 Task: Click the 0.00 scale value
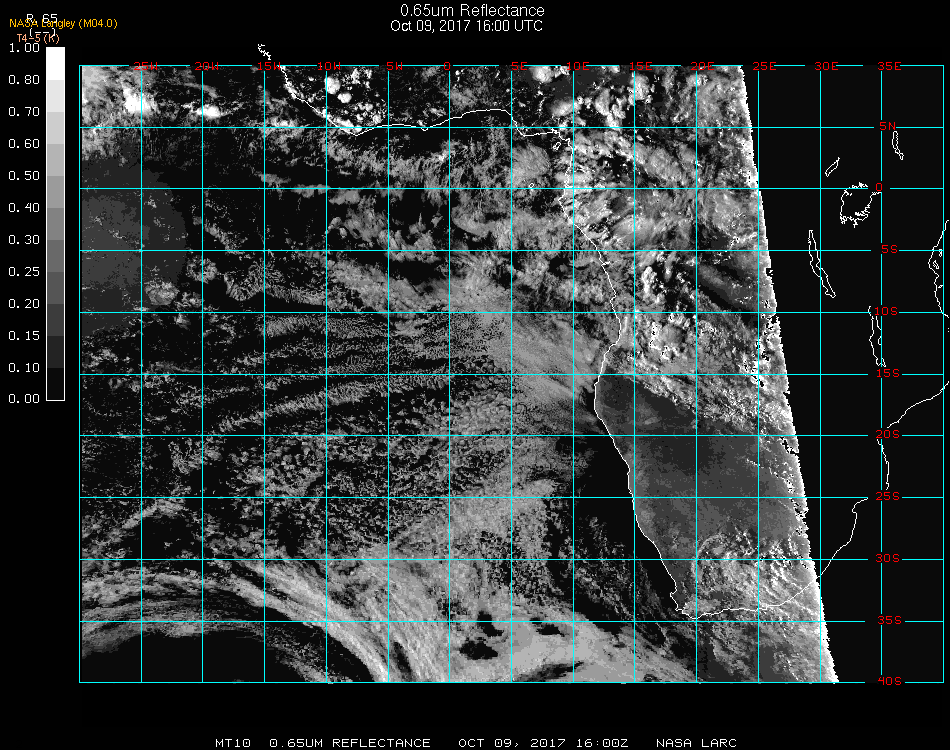pos(24,399)
